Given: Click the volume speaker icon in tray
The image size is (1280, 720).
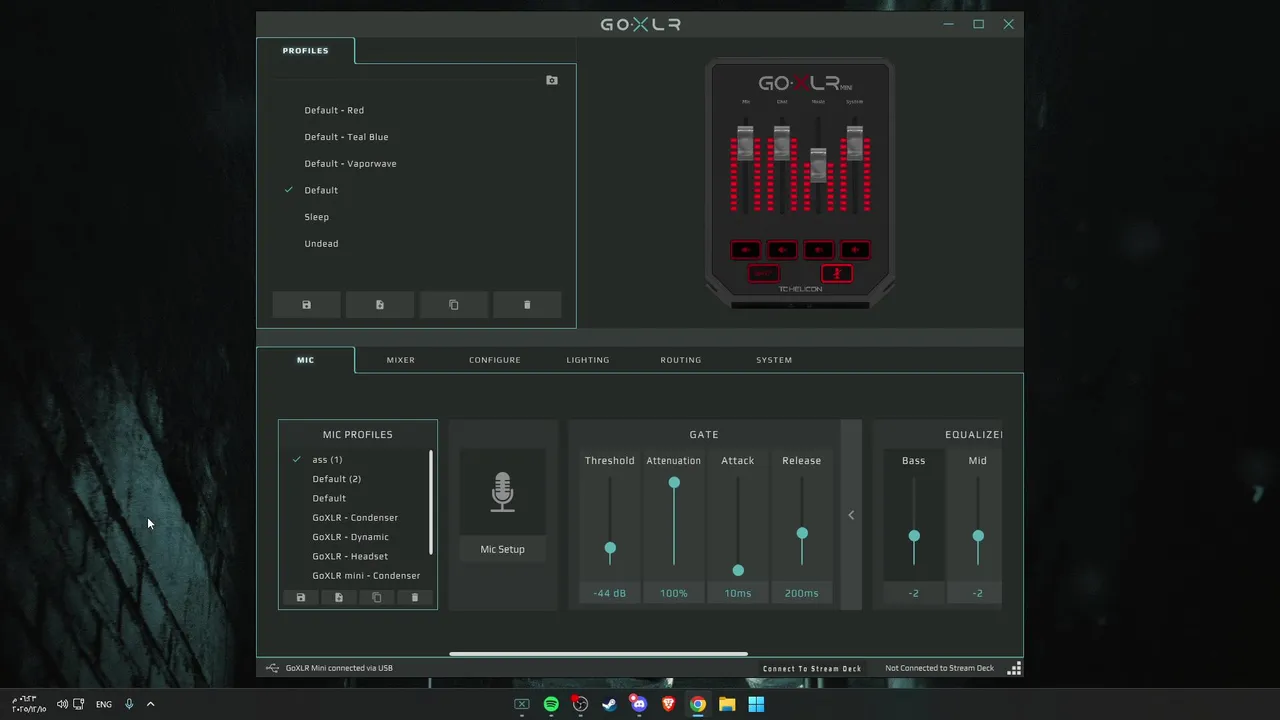Looking at the screenshot, I should [62, 704].
